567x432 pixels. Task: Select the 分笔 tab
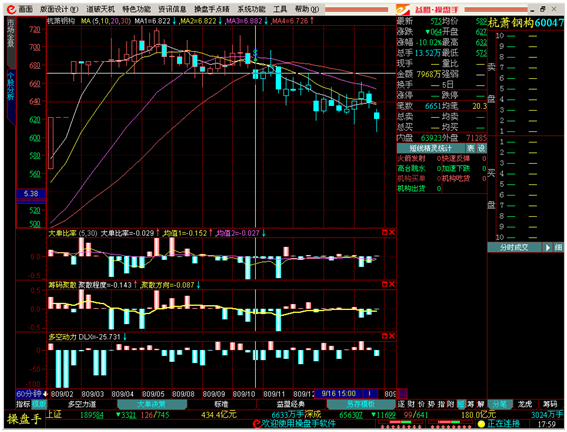click(500, 404)
